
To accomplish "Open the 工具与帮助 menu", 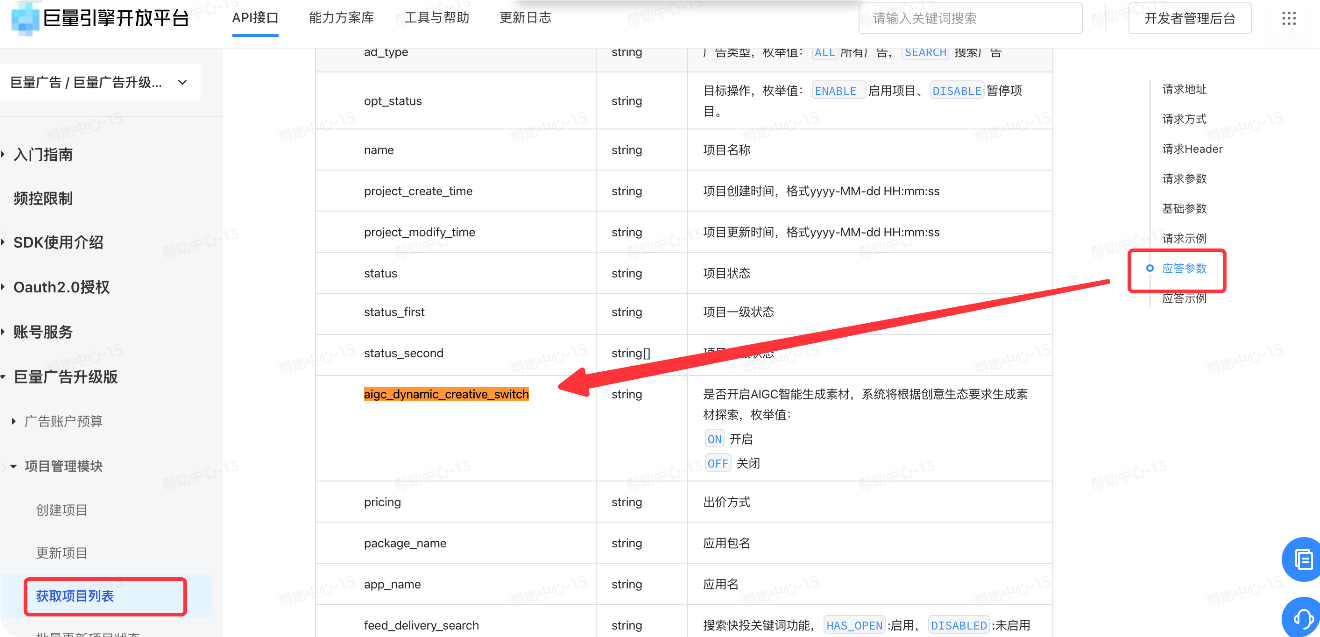I will pos(436,18).
